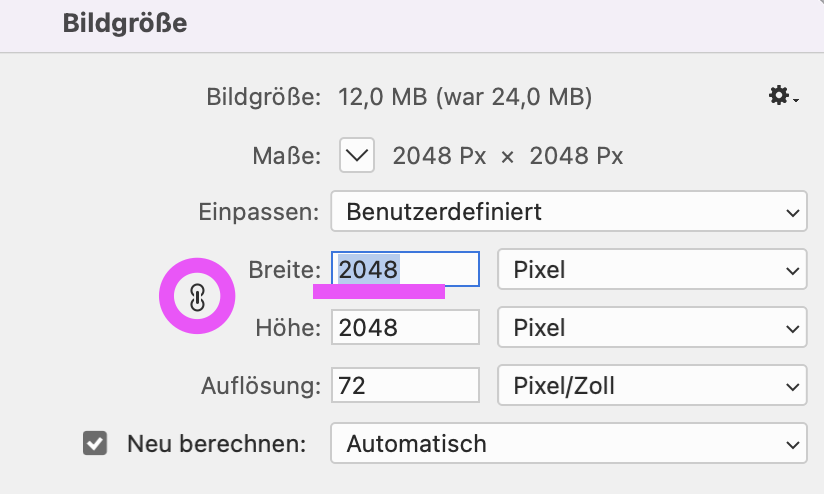Open the Maße units chevron dropdown

pos(357,155)
